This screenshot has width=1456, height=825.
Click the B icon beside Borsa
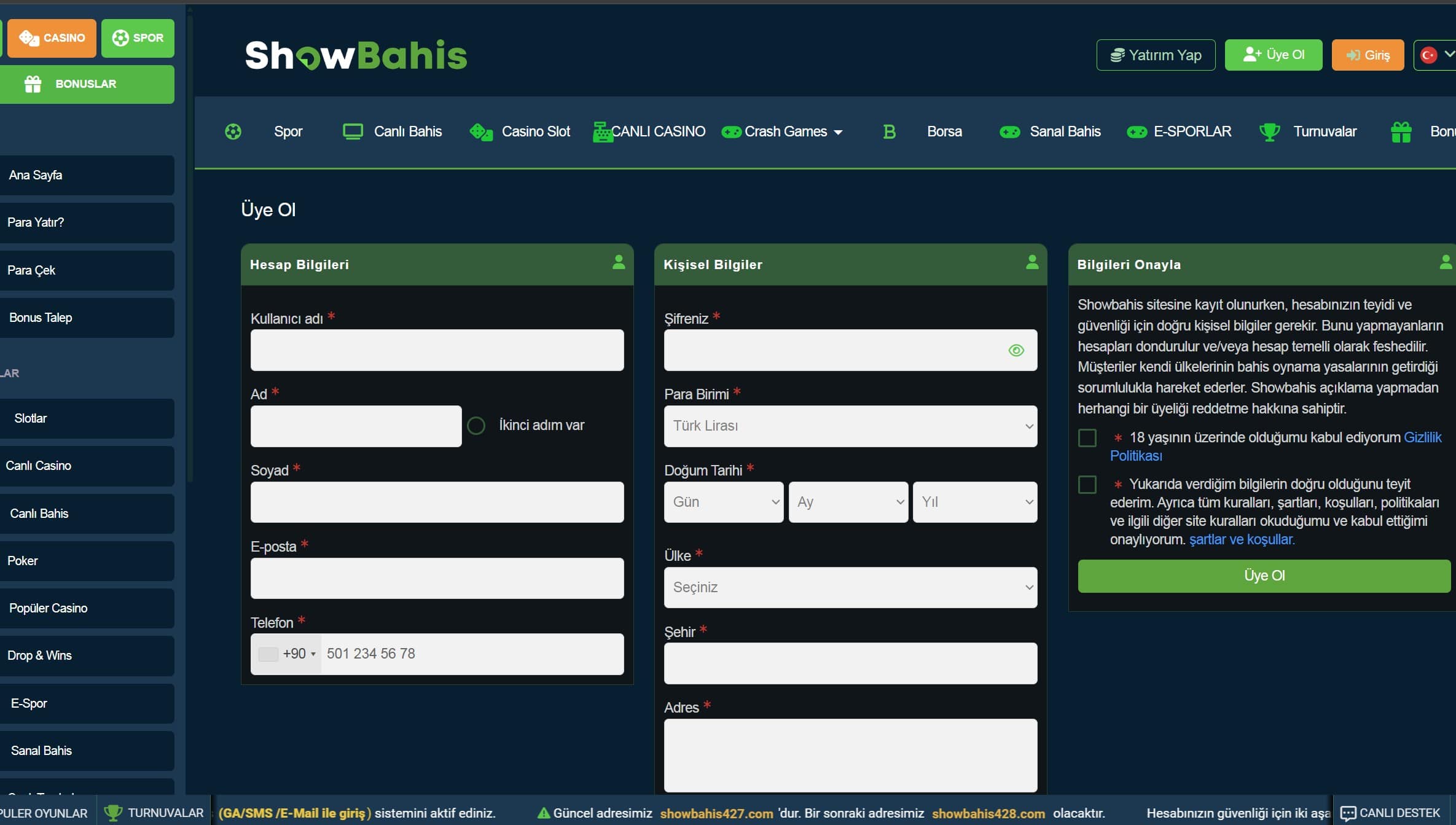(x=889, y=131)
